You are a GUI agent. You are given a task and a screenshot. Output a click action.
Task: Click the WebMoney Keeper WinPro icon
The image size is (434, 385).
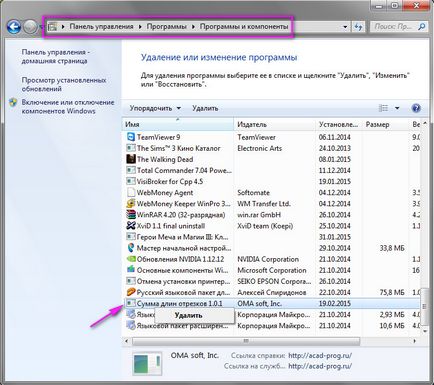click(x=131, y=204)
